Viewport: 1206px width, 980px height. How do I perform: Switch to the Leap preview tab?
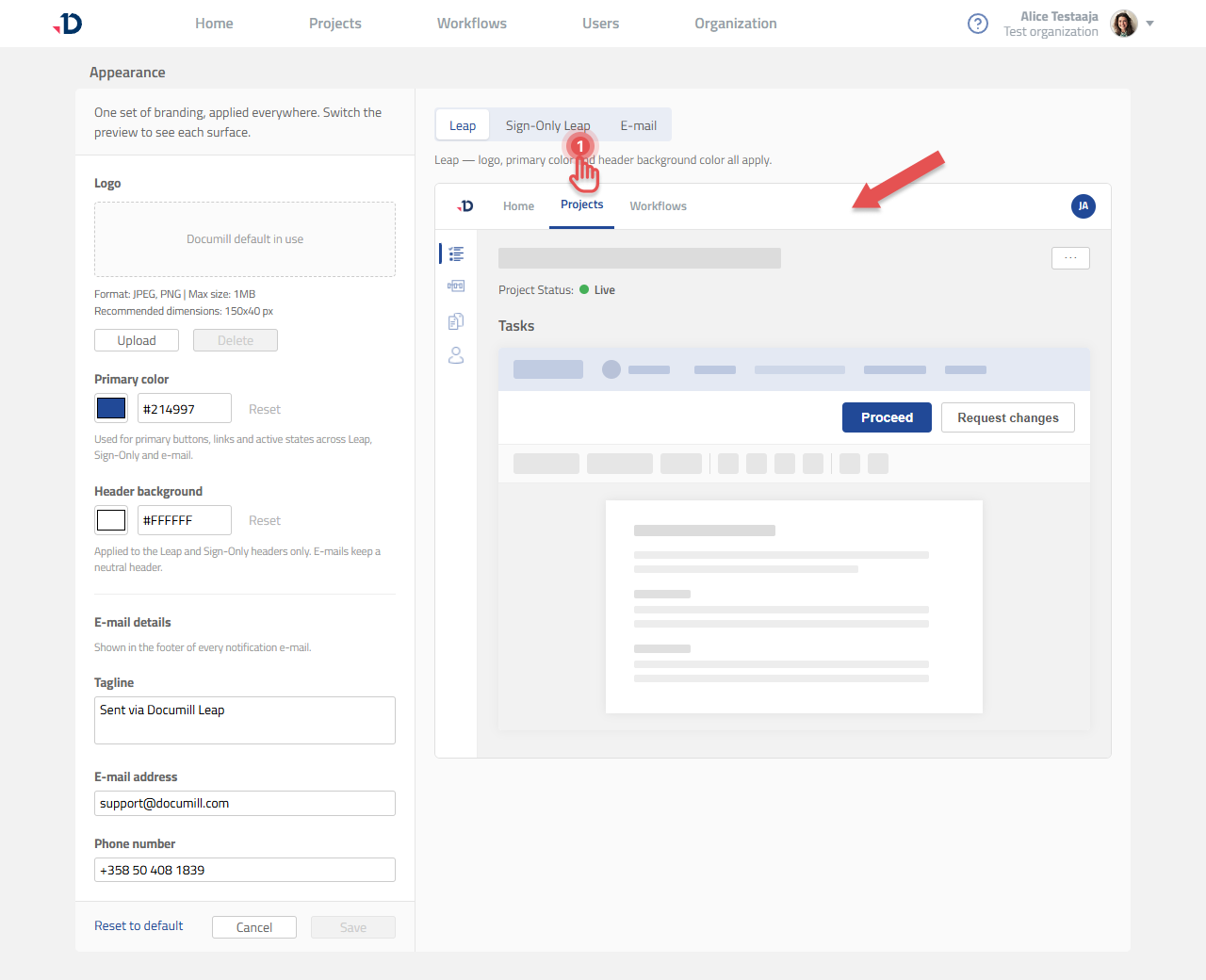[463, 125]
